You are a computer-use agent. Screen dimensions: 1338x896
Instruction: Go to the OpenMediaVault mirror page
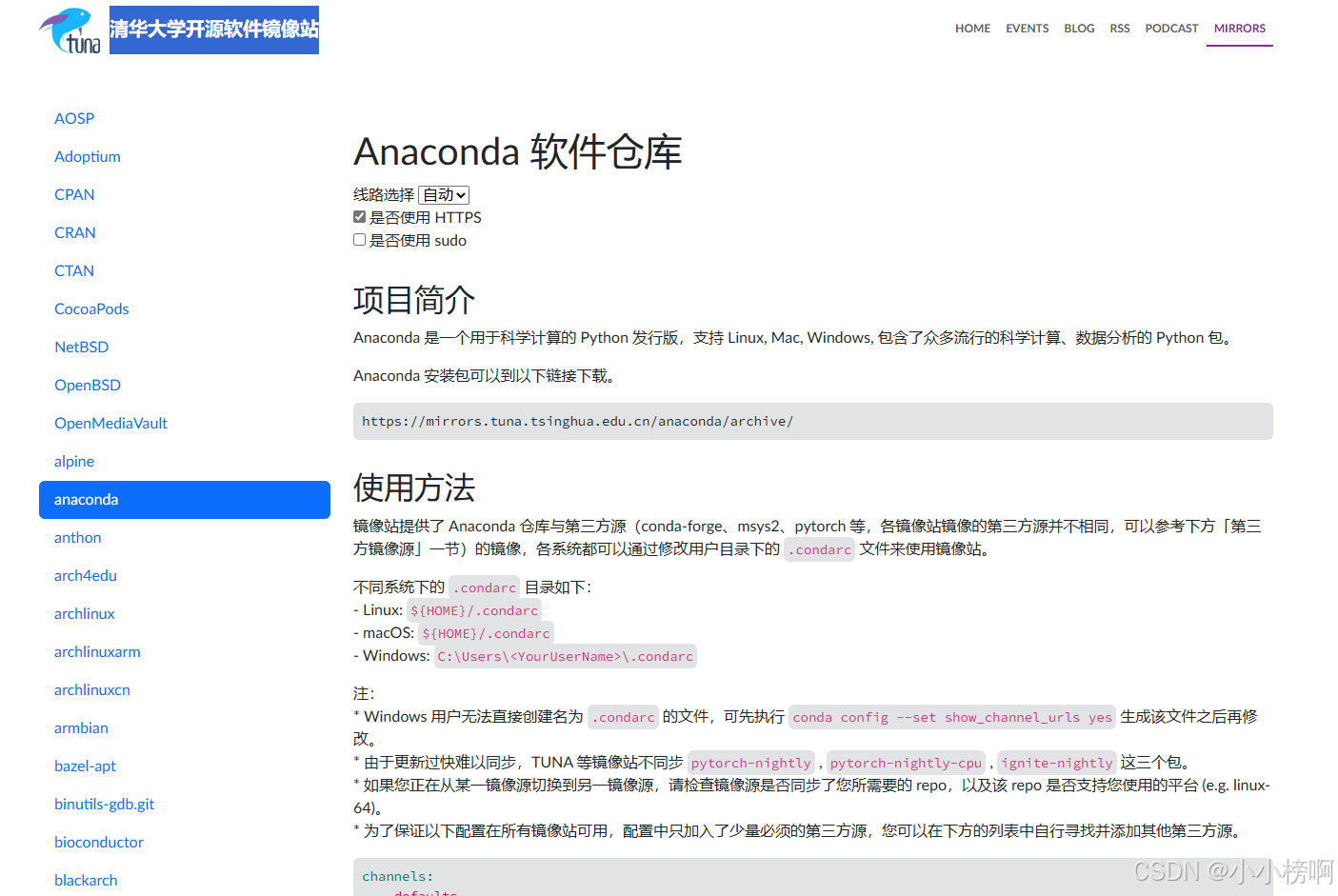(x=110, y=423)
